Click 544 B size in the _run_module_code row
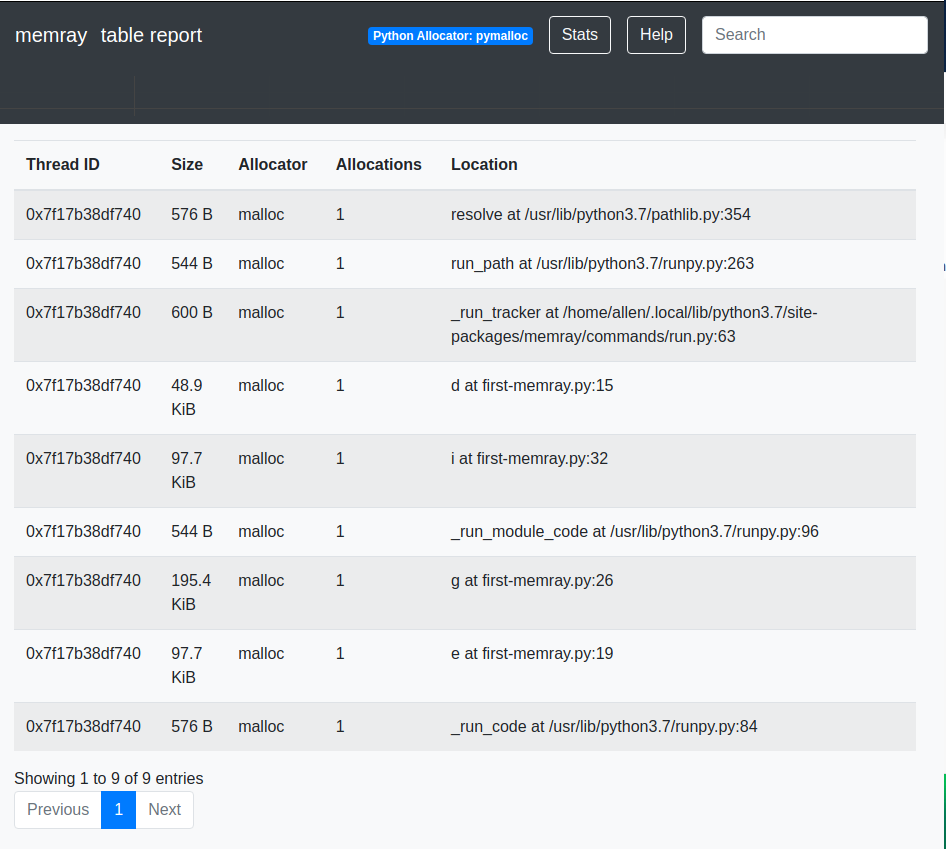This screenshot has height=849, width=946. (192, 532)
